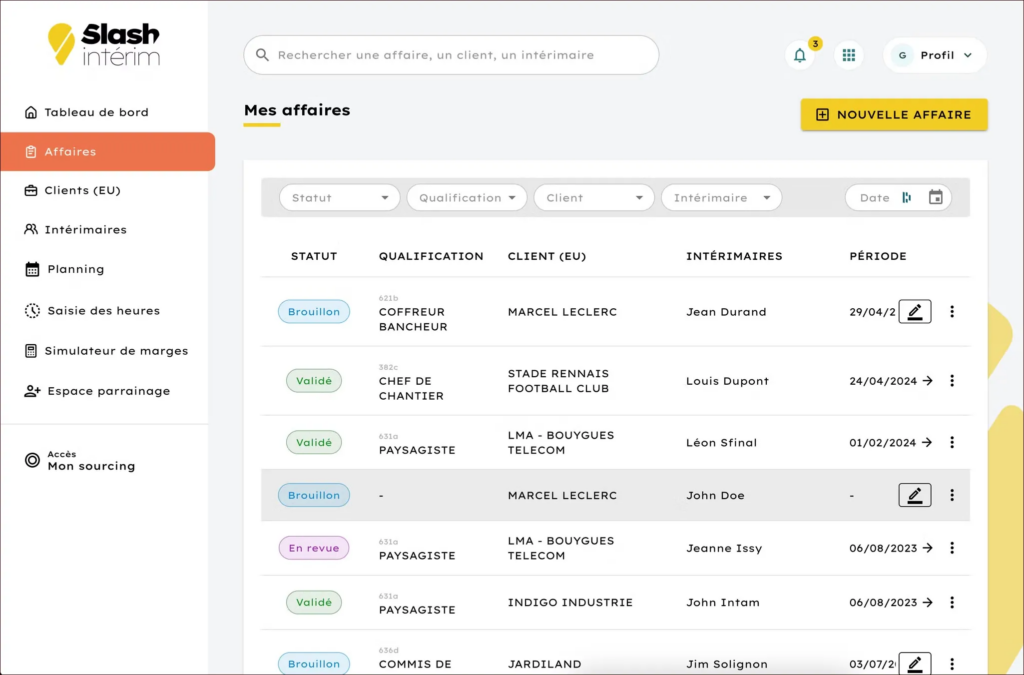Image resolution: width=1024 pixels, height=675 pixels.
Task: Select the Mes affaires tab
Action: 297,111
